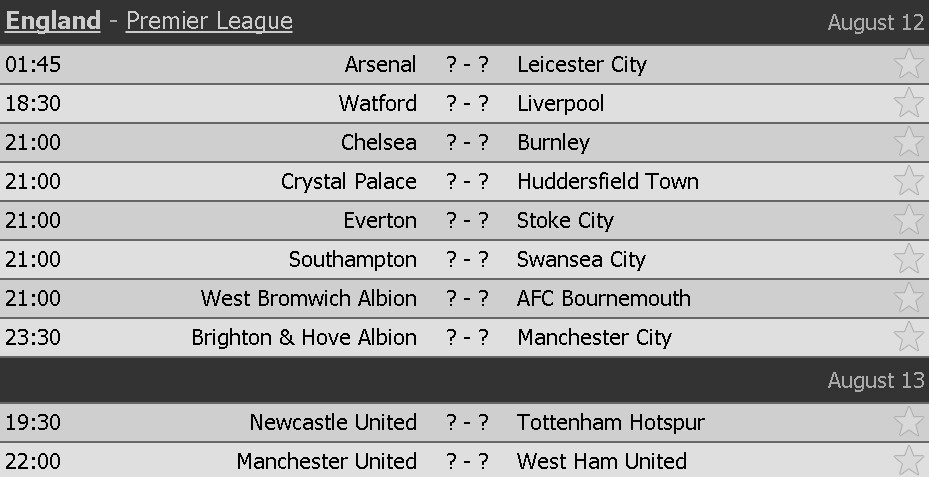This screenshot has width=929, height=477.
Task: Favorite the Brighton vs Manchester City match
Action: pyautogui.click(x=908, y=337)
